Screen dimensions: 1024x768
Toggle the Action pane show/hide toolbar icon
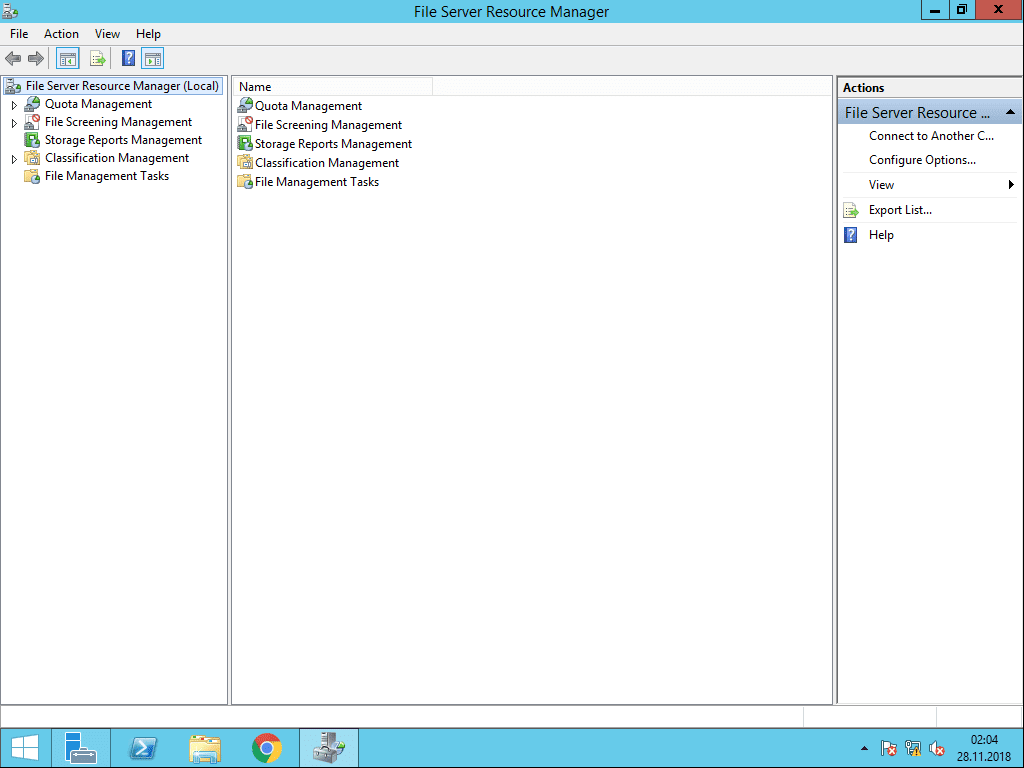click(x=152, y=58)
